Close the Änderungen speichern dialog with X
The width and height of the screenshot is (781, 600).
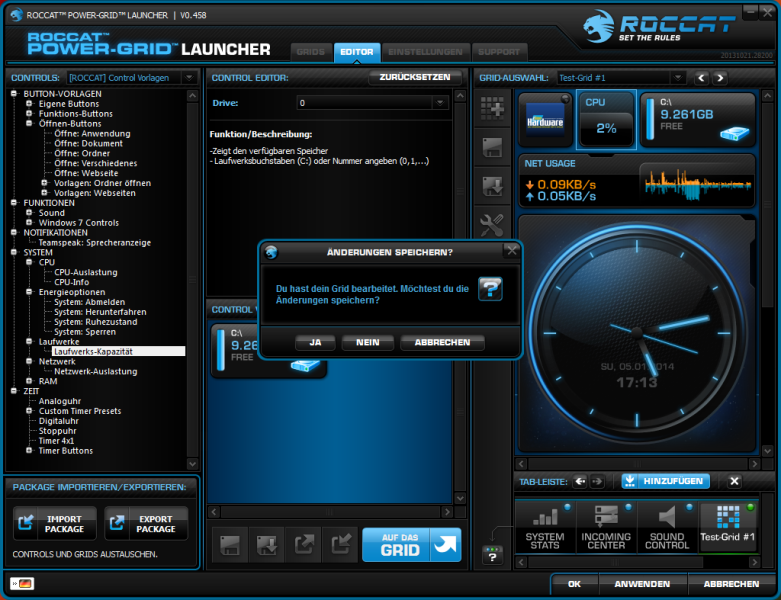(512, 250)
